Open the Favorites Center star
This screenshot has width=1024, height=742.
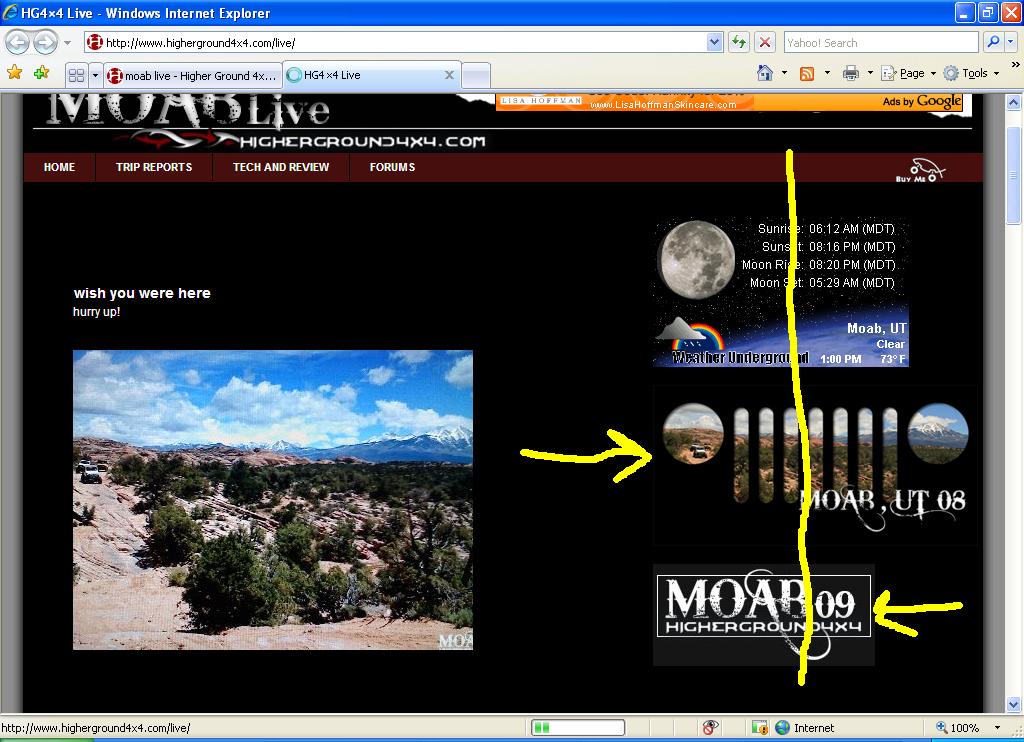coord(14,73)
